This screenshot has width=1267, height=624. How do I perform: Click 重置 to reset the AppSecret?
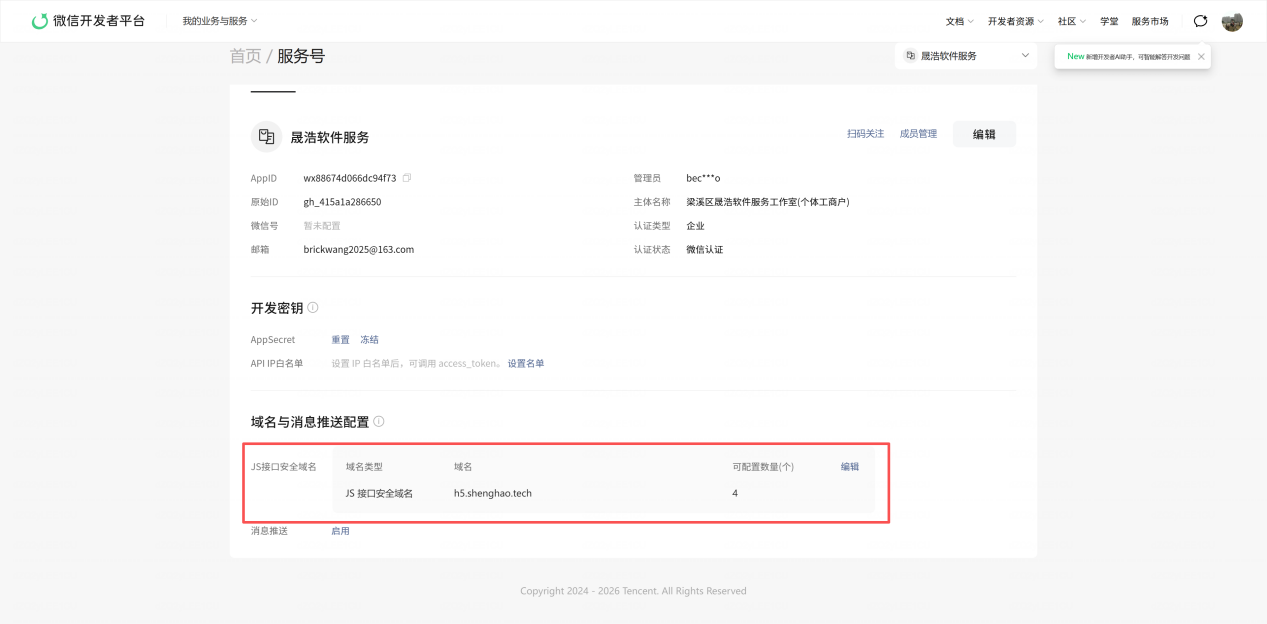tap(341, 340)
